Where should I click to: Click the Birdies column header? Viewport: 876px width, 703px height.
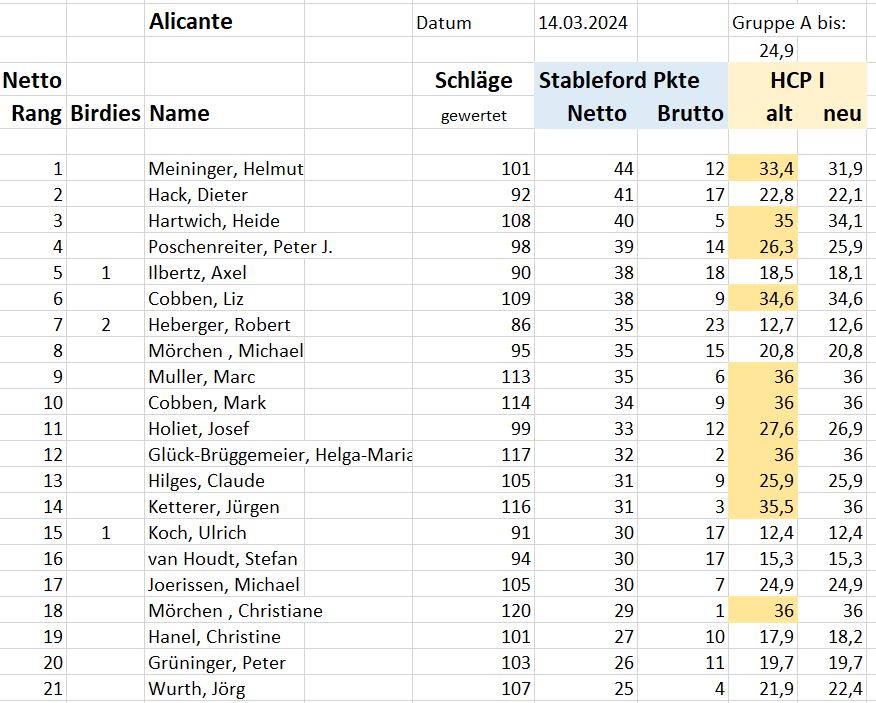[105, 113]
